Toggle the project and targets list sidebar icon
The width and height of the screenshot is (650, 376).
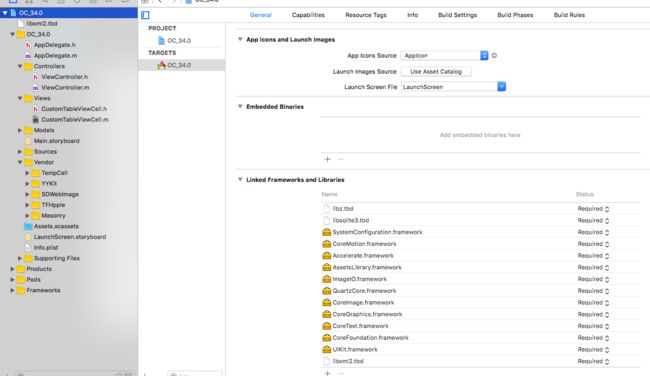[x=145, y=15]
